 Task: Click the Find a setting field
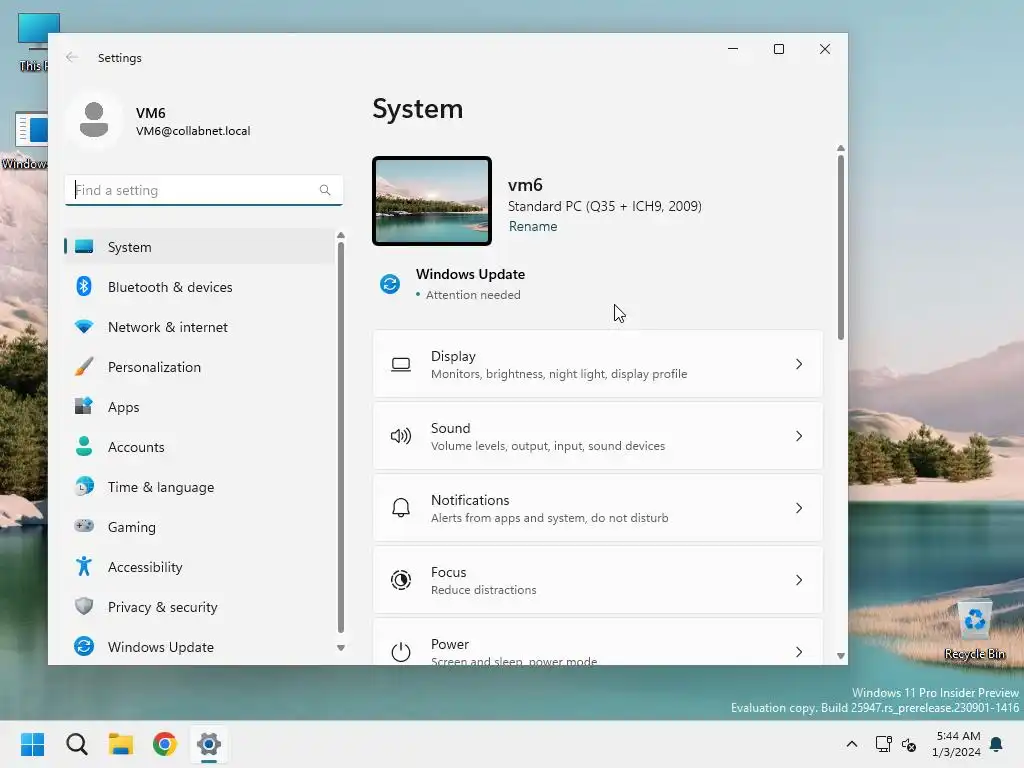pos(204,190)
